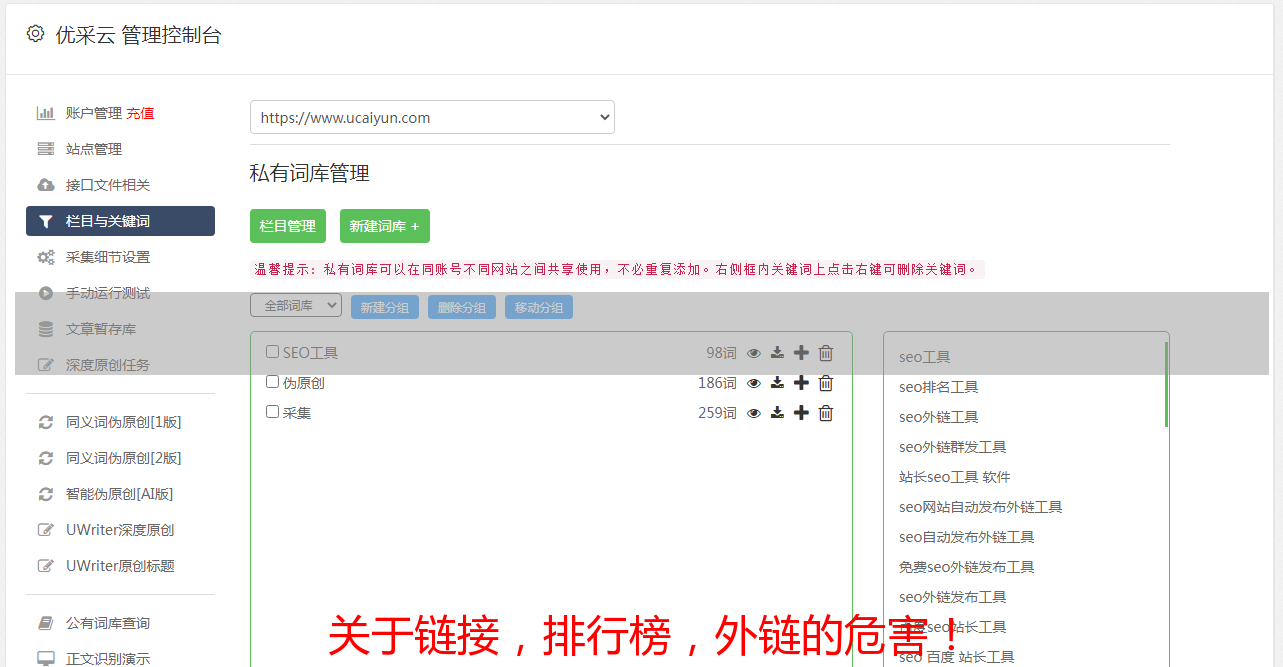
Task: Click the 新建分组 button
Action: tap(385, 307)
